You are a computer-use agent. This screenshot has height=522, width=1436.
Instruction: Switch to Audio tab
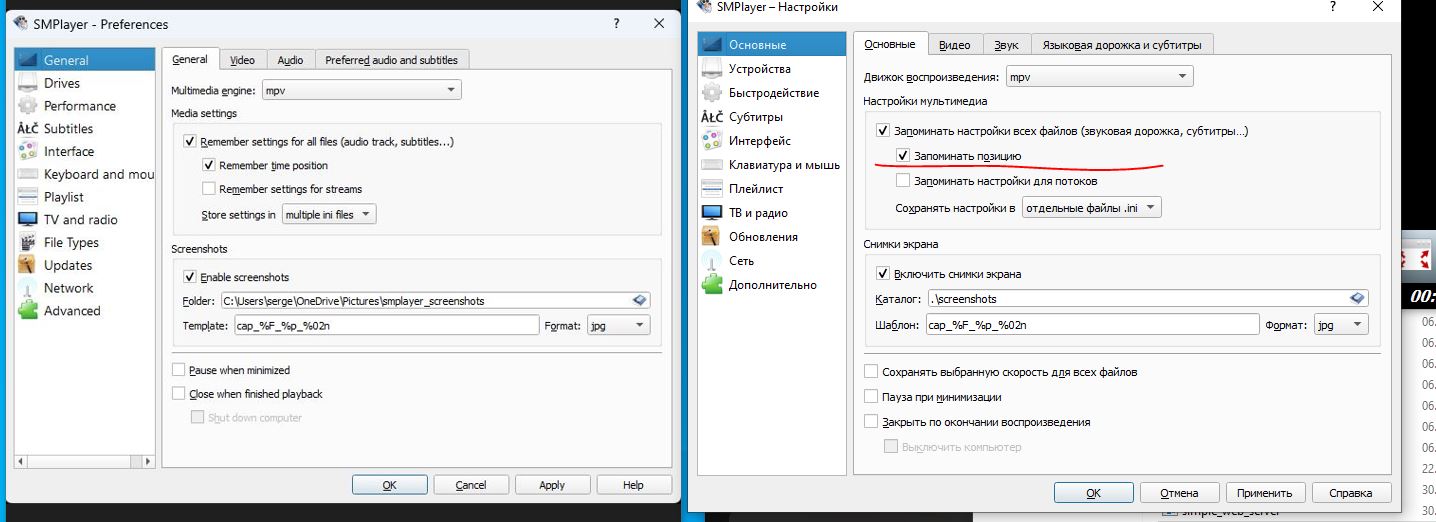tap(290, 60)
